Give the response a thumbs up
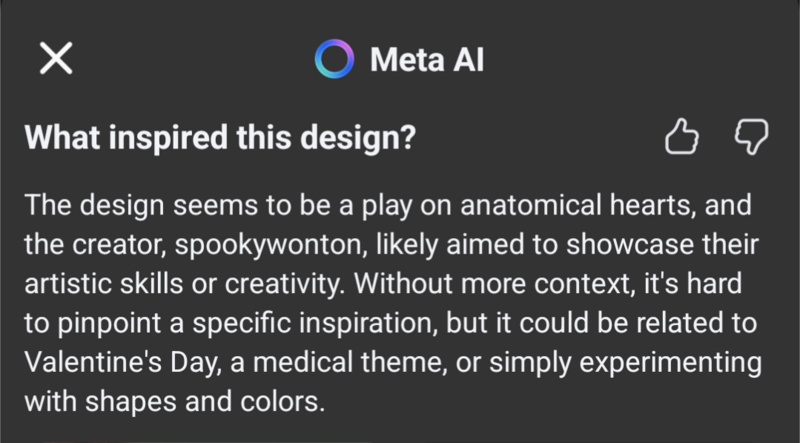The height and width of the screenshot is (443, 800). tap(682, 136)
